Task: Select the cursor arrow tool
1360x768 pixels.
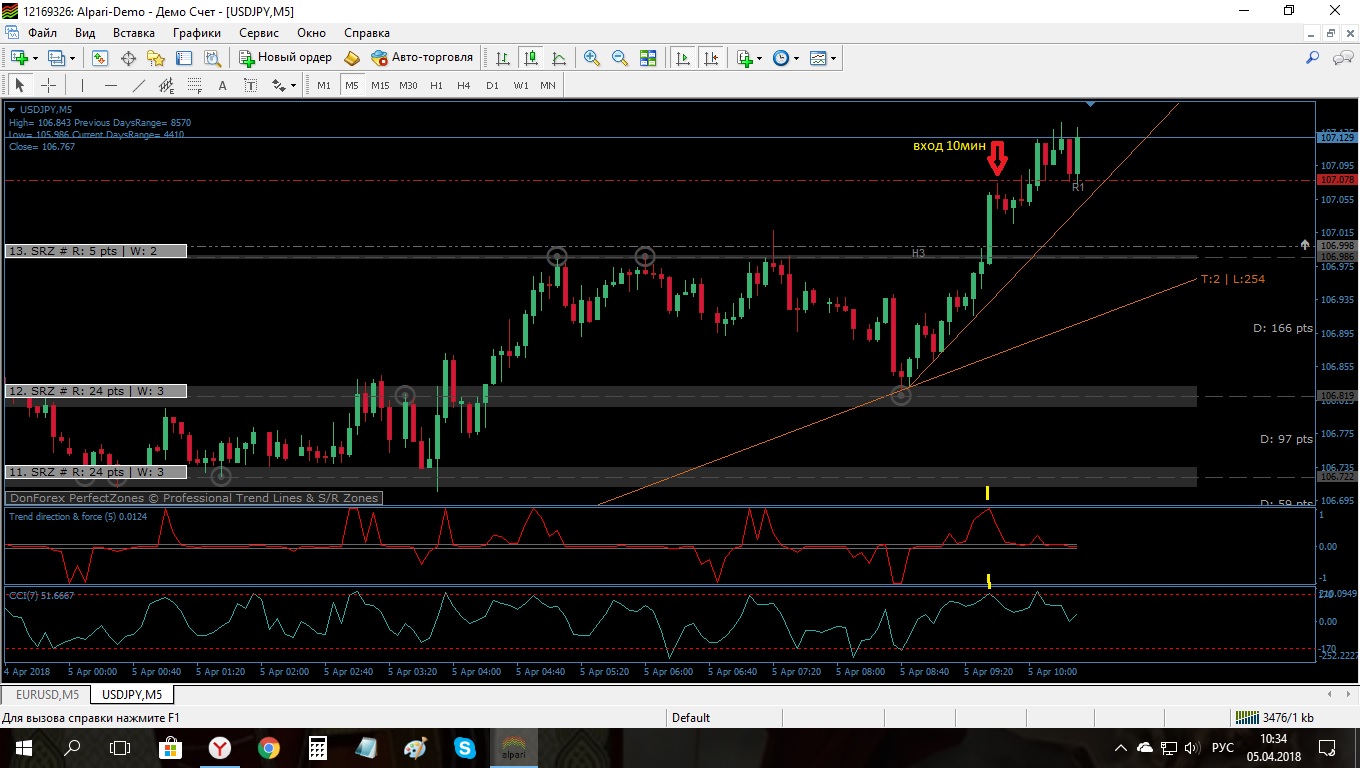Action: pyautogui.click(x=20, y=85)
